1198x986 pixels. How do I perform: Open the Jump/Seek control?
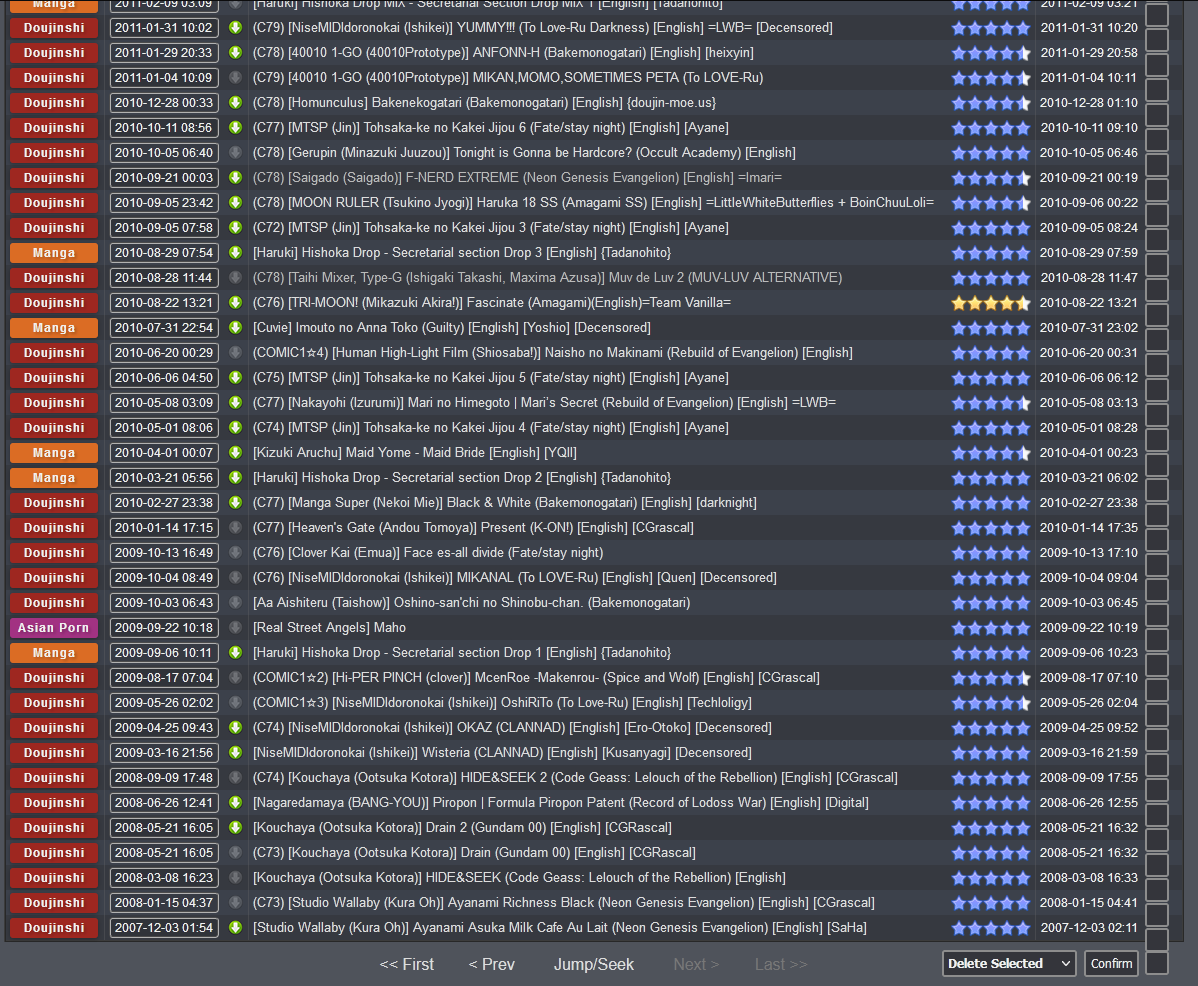pyautogui.click(x=594, y=965)
